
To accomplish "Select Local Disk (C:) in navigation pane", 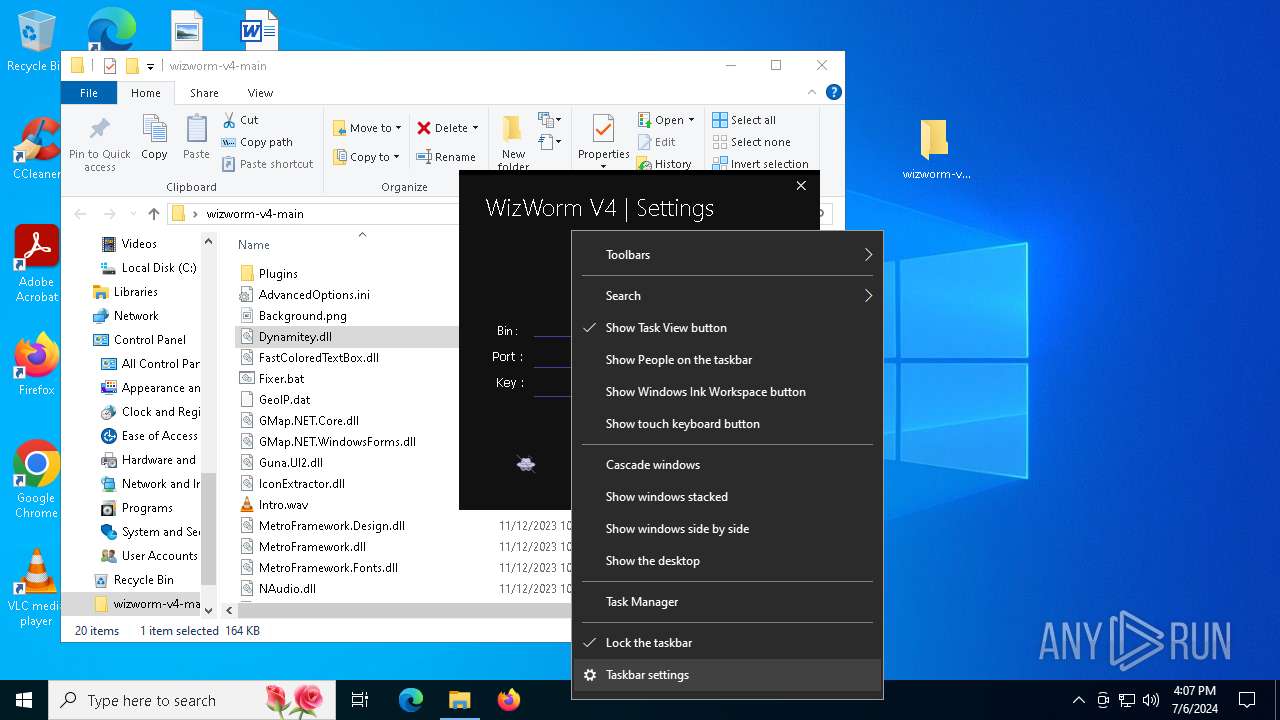I will 158,268.
